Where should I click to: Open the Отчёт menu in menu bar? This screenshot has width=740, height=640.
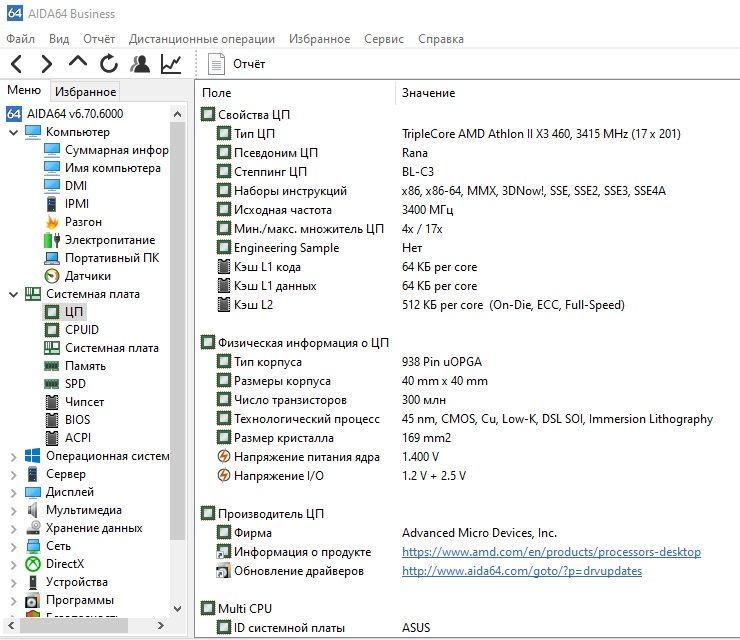pyautogui.click(x=99, y=39)
